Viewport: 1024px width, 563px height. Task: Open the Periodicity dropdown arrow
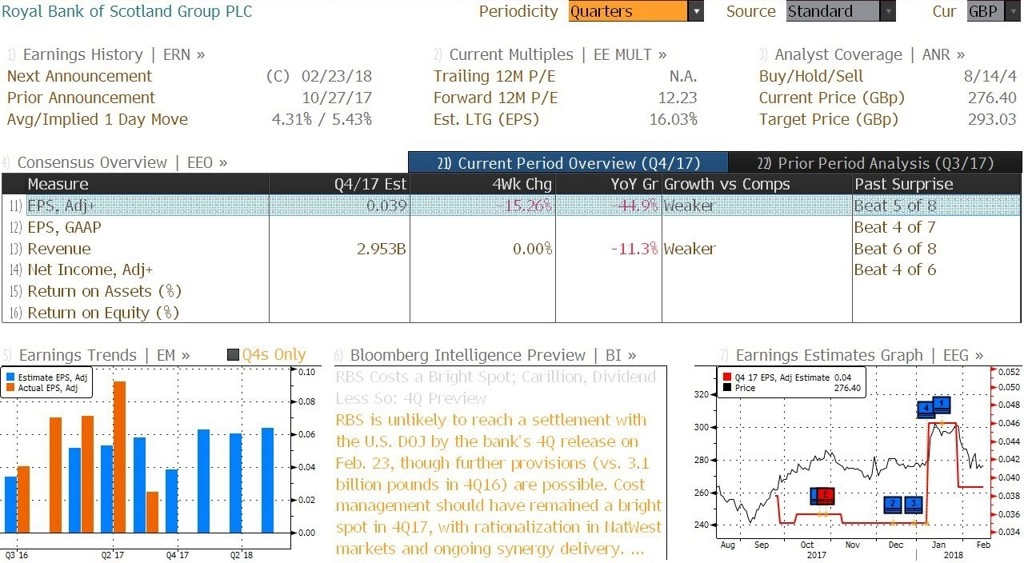696,11
